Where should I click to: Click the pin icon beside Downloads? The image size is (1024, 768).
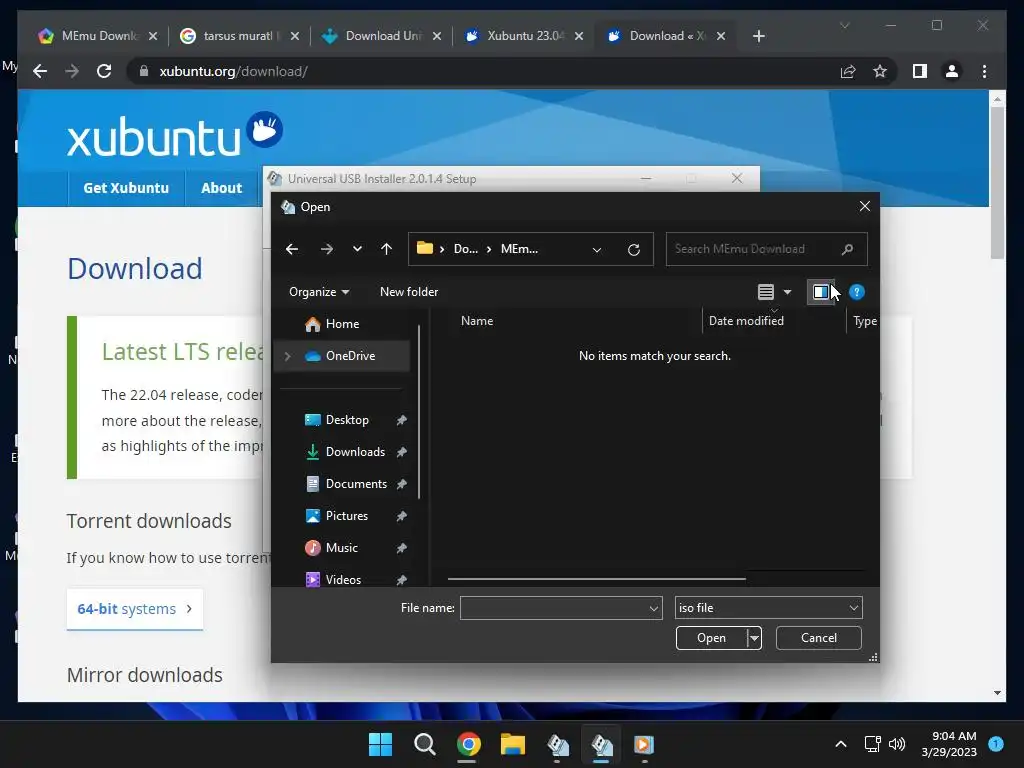pyautogui.click(x=402, y=452)
